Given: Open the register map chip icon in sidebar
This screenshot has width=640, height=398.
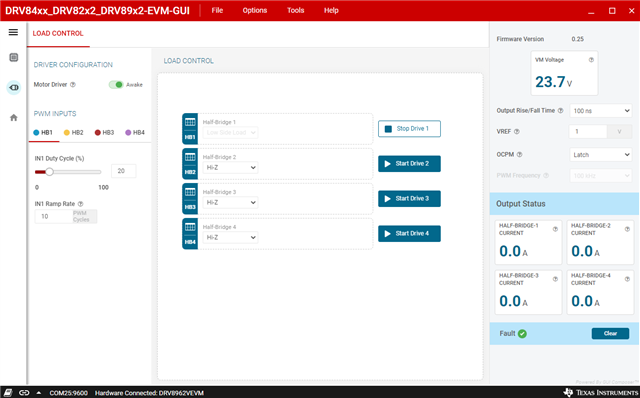Looking at the screenshot, I should coord(13,58).
